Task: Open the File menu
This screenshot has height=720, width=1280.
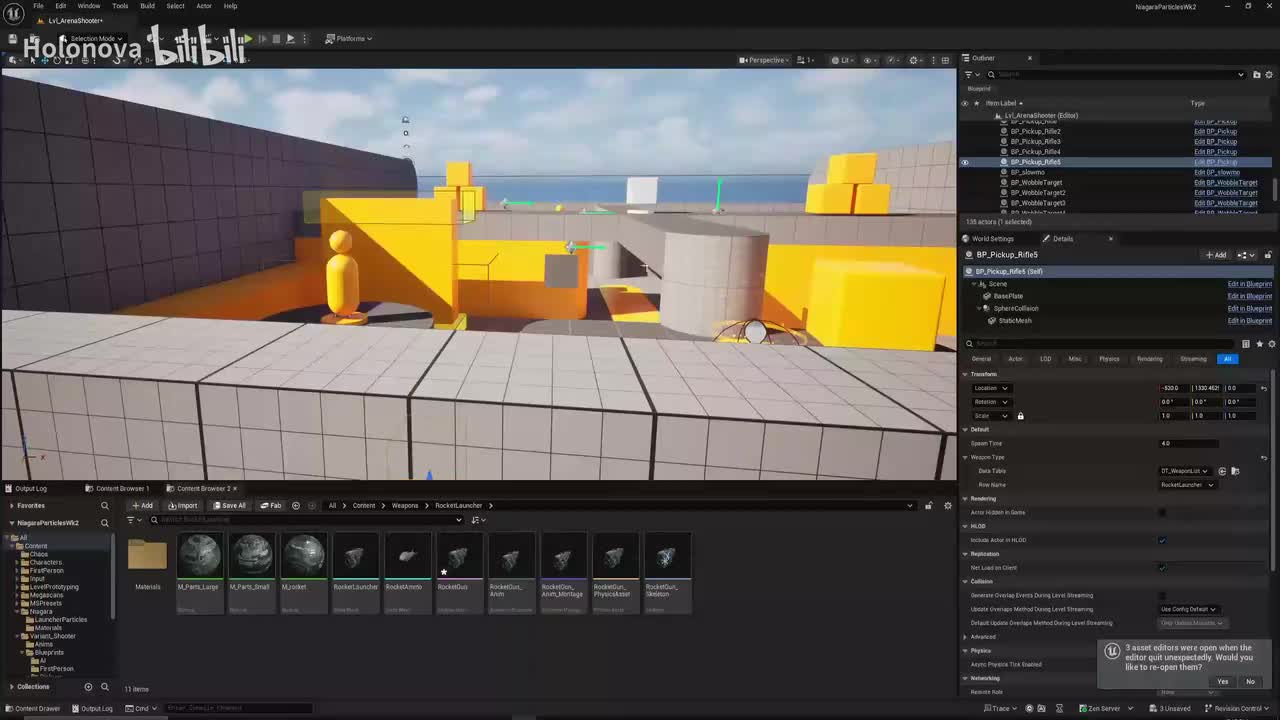Action: click(x=38, y=6)
